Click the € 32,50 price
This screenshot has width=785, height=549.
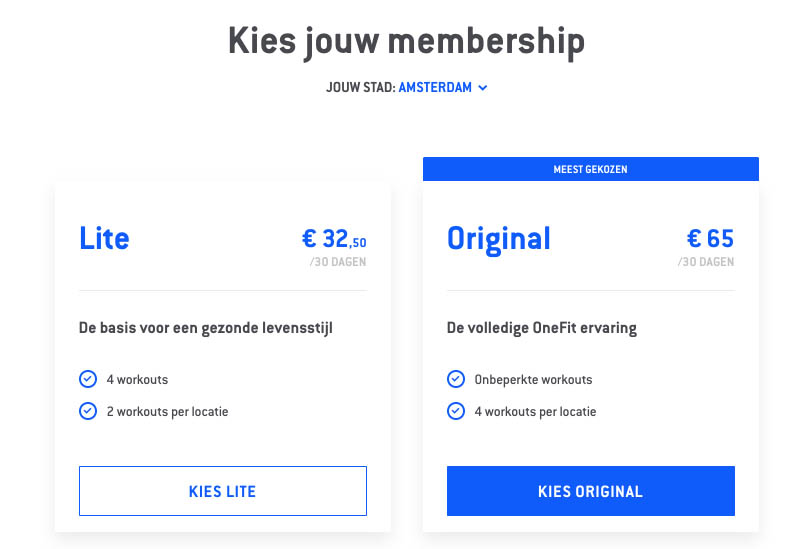(x=334, y=239)
